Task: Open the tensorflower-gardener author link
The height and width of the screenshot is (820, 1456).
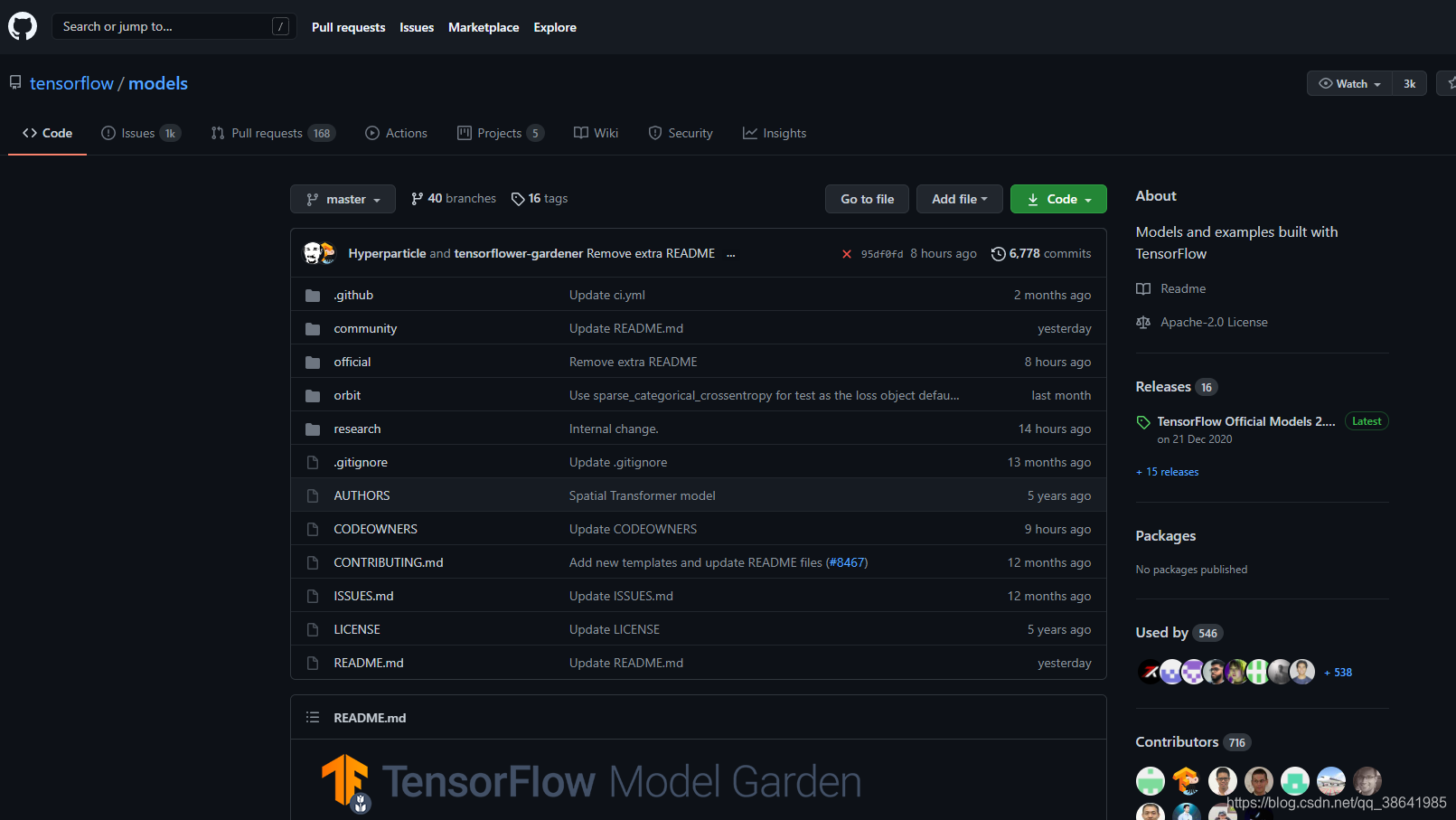Action: tap(519, 253)
